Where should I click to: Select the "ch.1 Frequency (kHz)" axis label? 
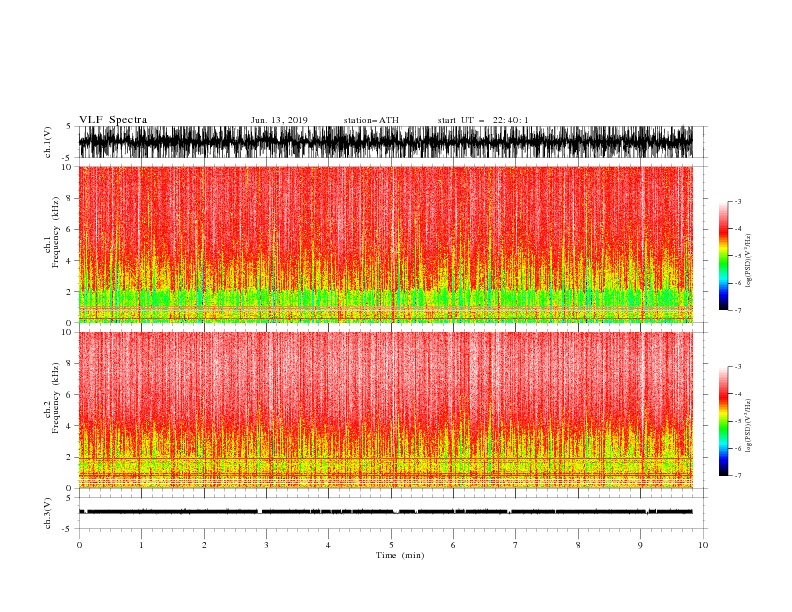point(52,244)
